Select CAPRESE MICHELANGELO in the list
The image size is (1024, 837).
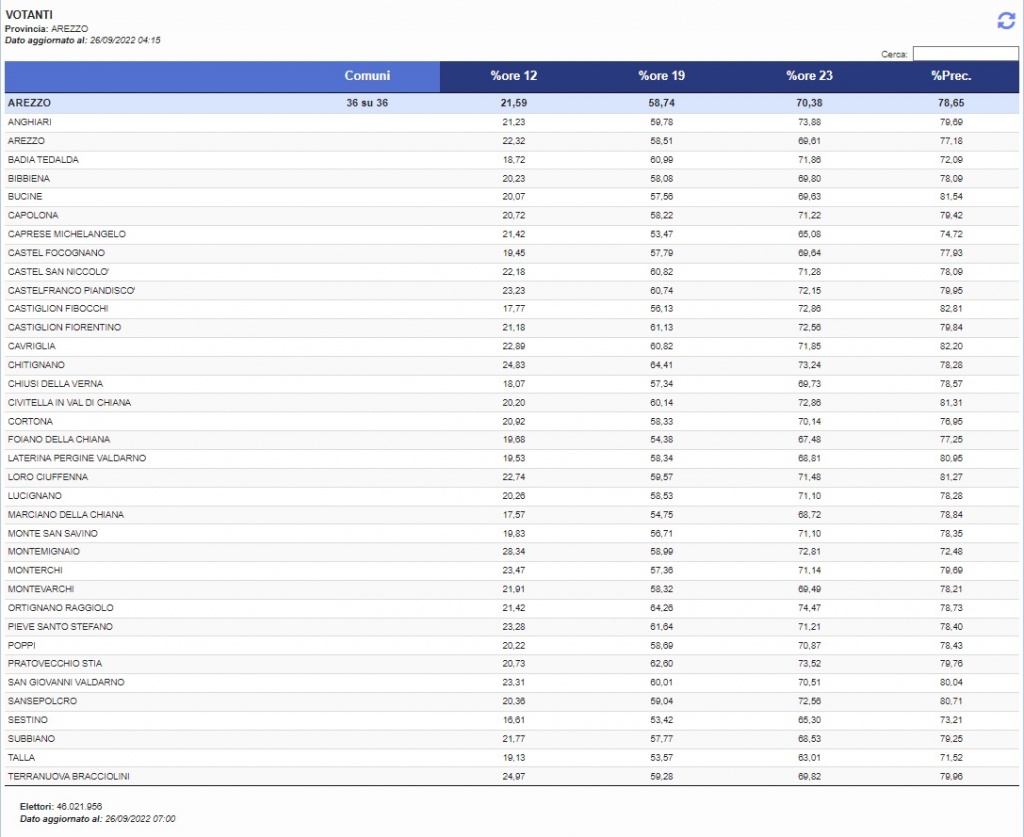click(x=66, y=234)
